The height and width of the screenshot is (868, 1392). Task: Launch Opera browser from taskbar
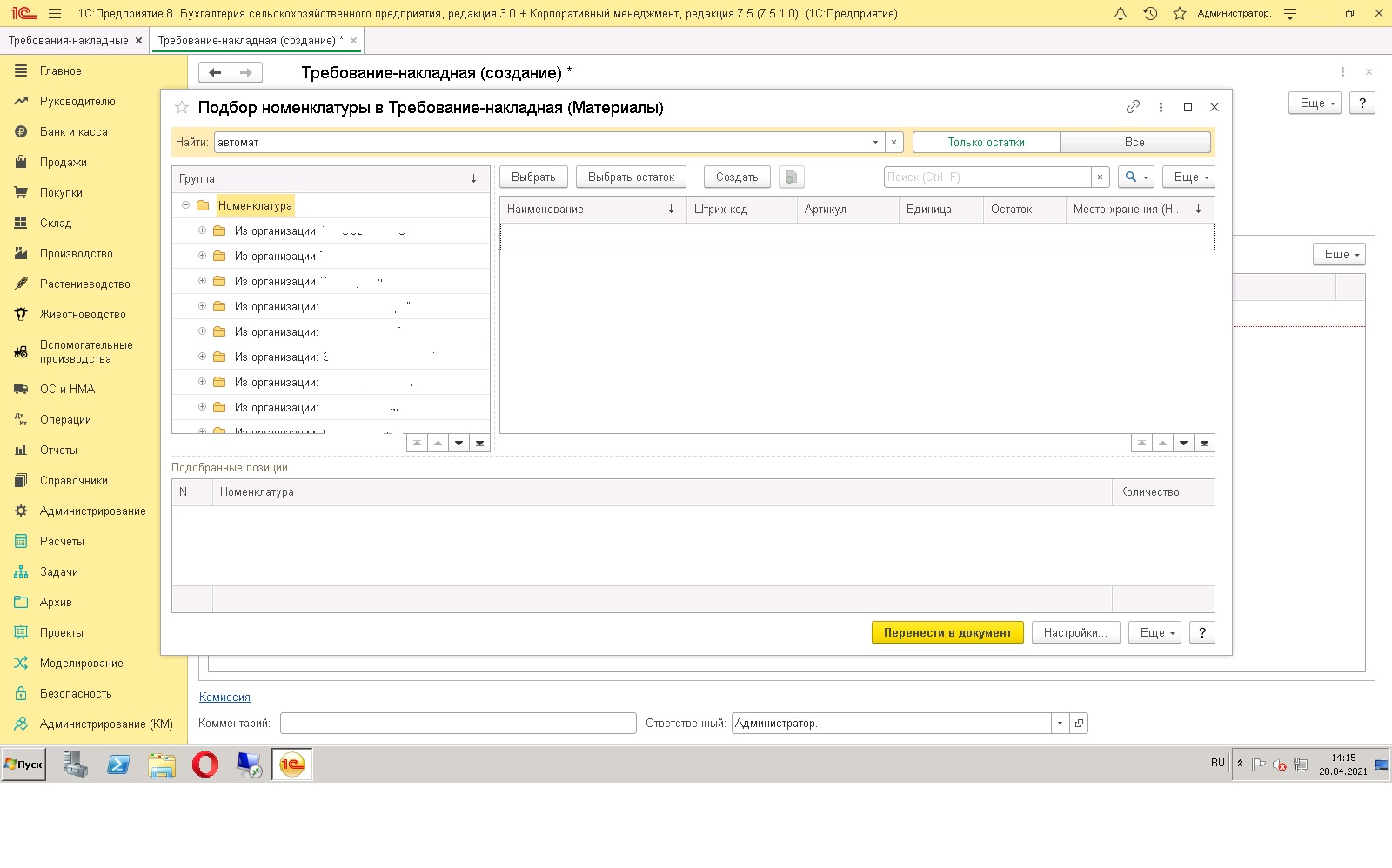(205, 765)
